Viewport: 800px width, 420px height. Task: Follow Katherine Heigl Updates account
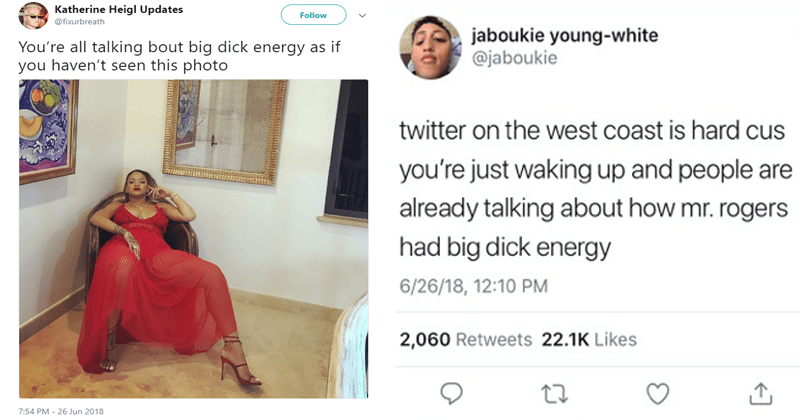[x=313, y=15]
